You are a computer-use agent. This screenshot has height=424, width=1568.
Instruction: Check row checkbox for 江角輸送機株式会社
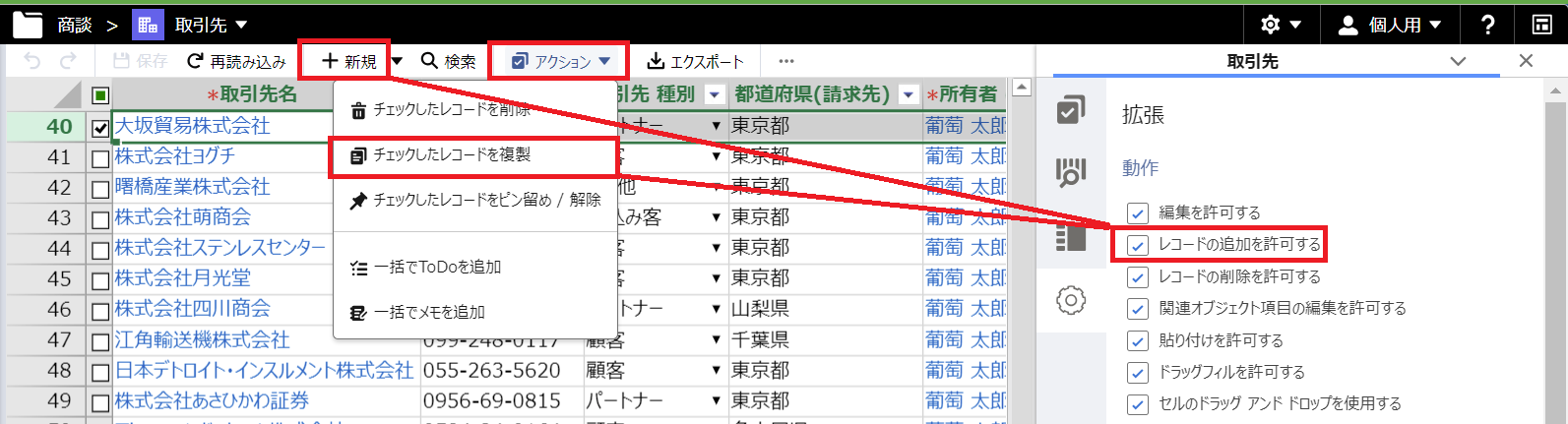[x=99, y=342]
